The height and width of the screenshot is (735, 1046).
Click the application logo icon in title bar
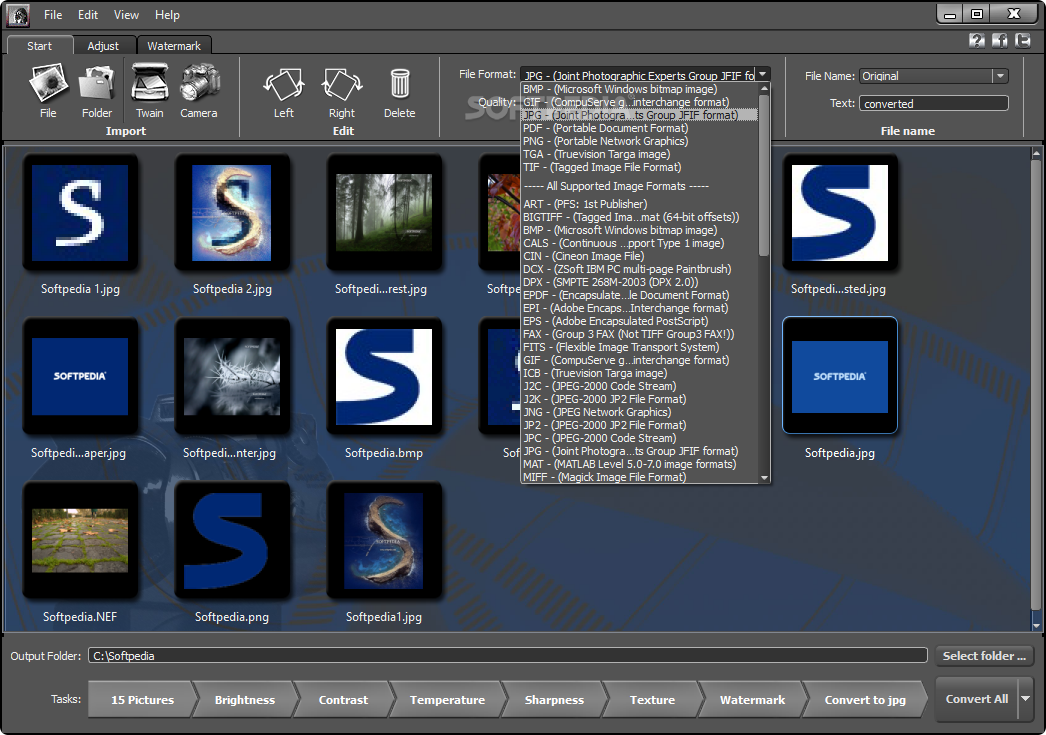click(18, 15)
